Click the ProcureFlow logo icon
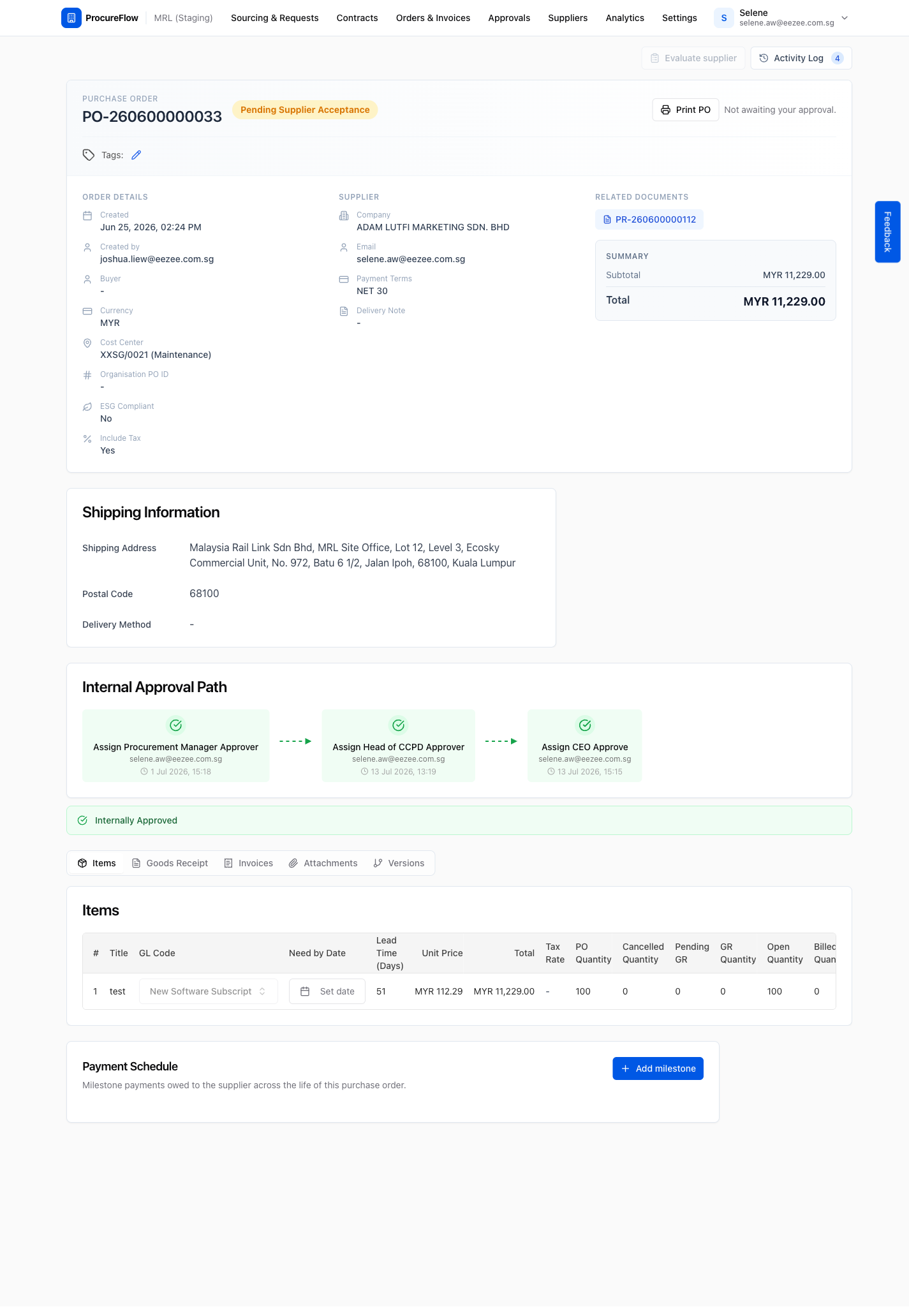Image resolution: width=909 pixels, height=1316 pixels. coord(71,18)
